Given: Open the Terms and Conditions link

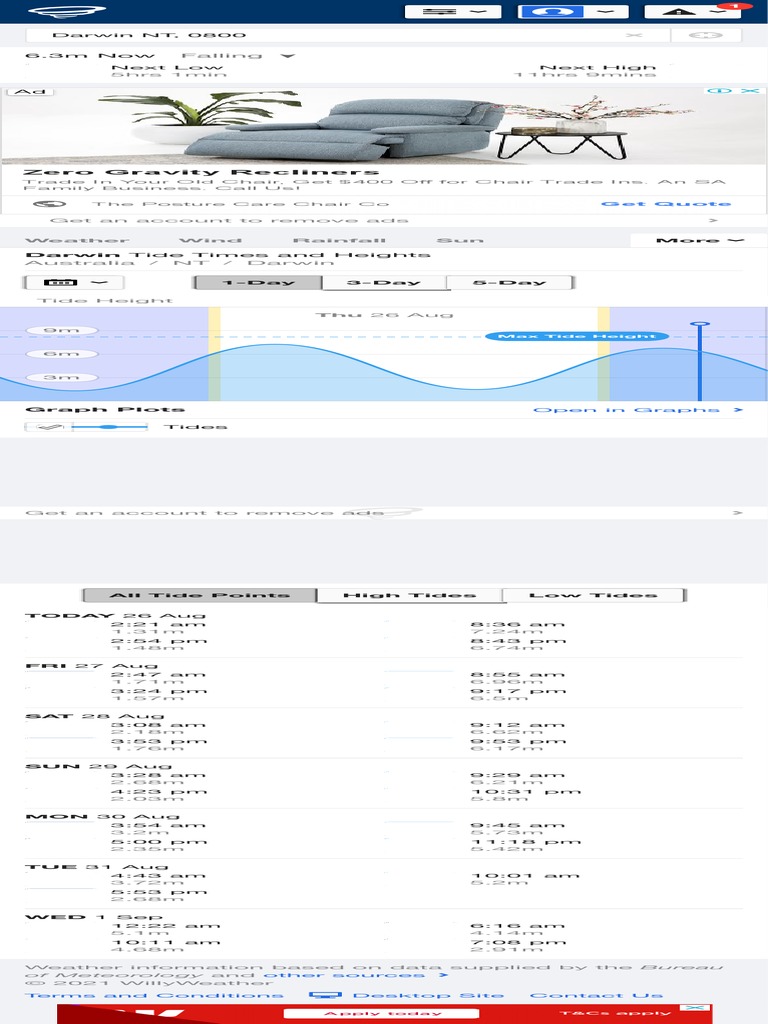Looking at the screenshot, I should 154,995.
